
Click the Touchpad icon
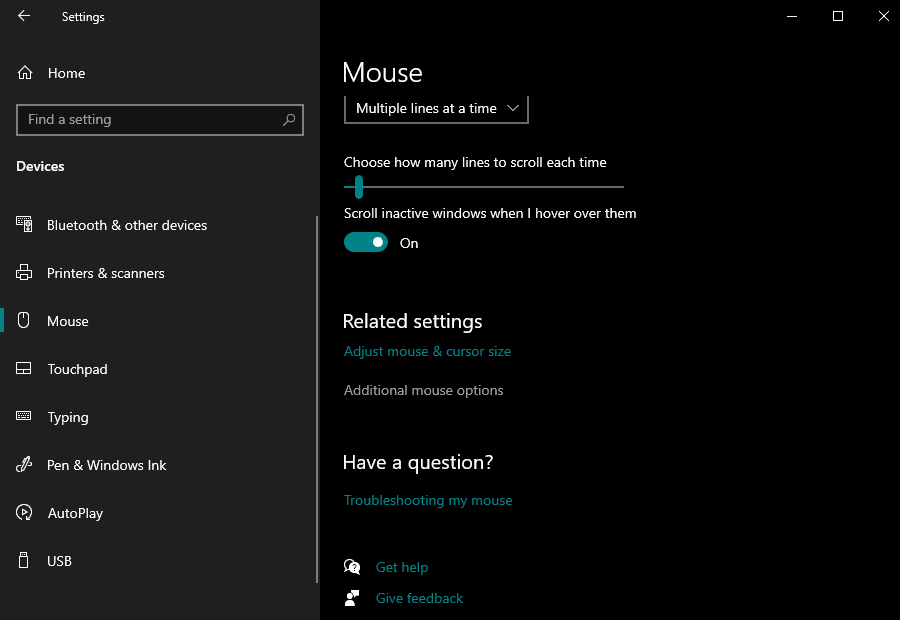tap(25, 369)
